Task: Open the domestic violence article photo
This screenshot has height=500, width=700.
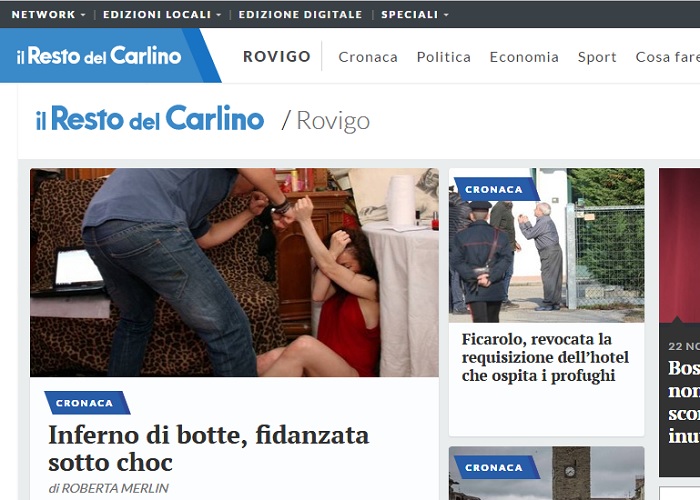Action: (234, 272)
